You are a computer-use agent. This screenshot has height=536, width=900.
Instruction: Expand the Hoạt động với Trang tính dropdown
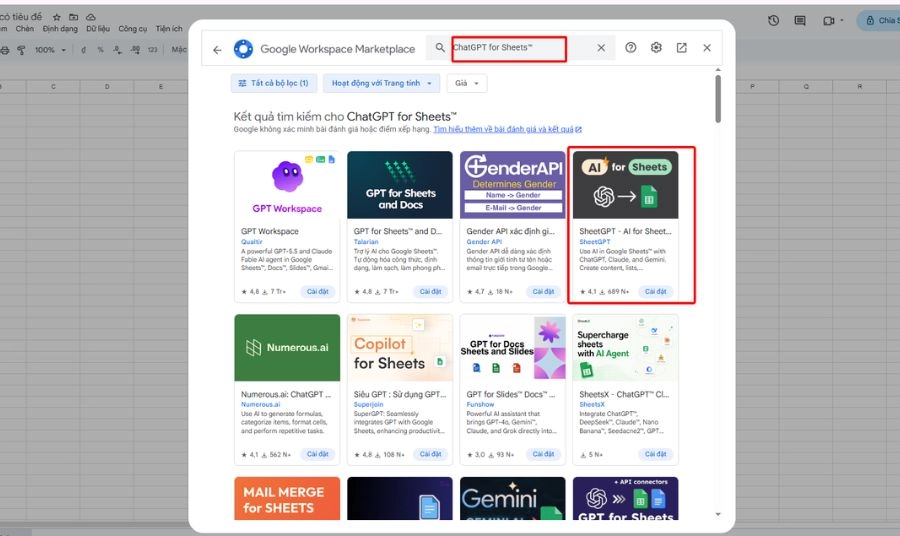[382, 83]
